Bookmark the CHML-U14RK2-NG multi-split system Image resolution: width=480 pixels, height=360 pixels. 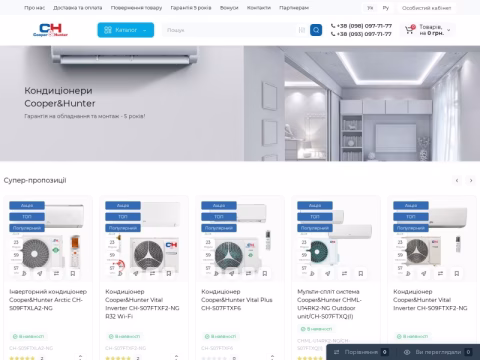pos(361,273)
